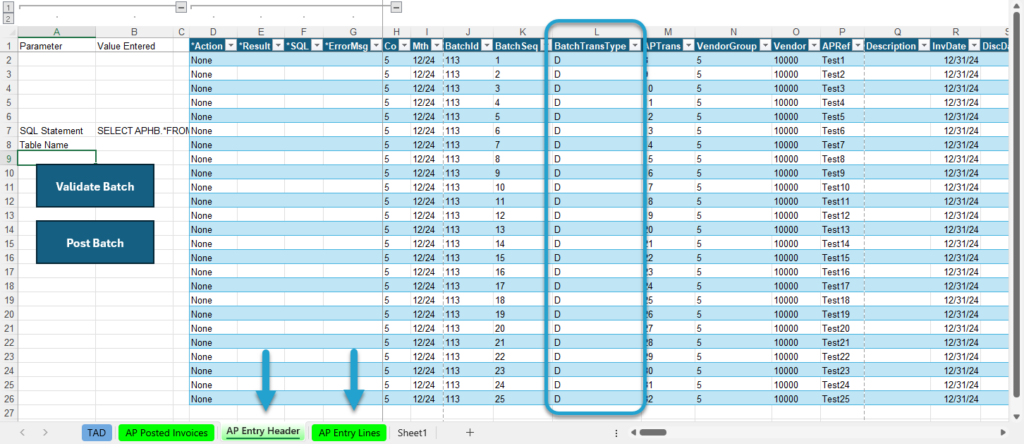1024x444 pixels.
Task: Select the 'Value Entered' header cell
Action: click(134, 46)
